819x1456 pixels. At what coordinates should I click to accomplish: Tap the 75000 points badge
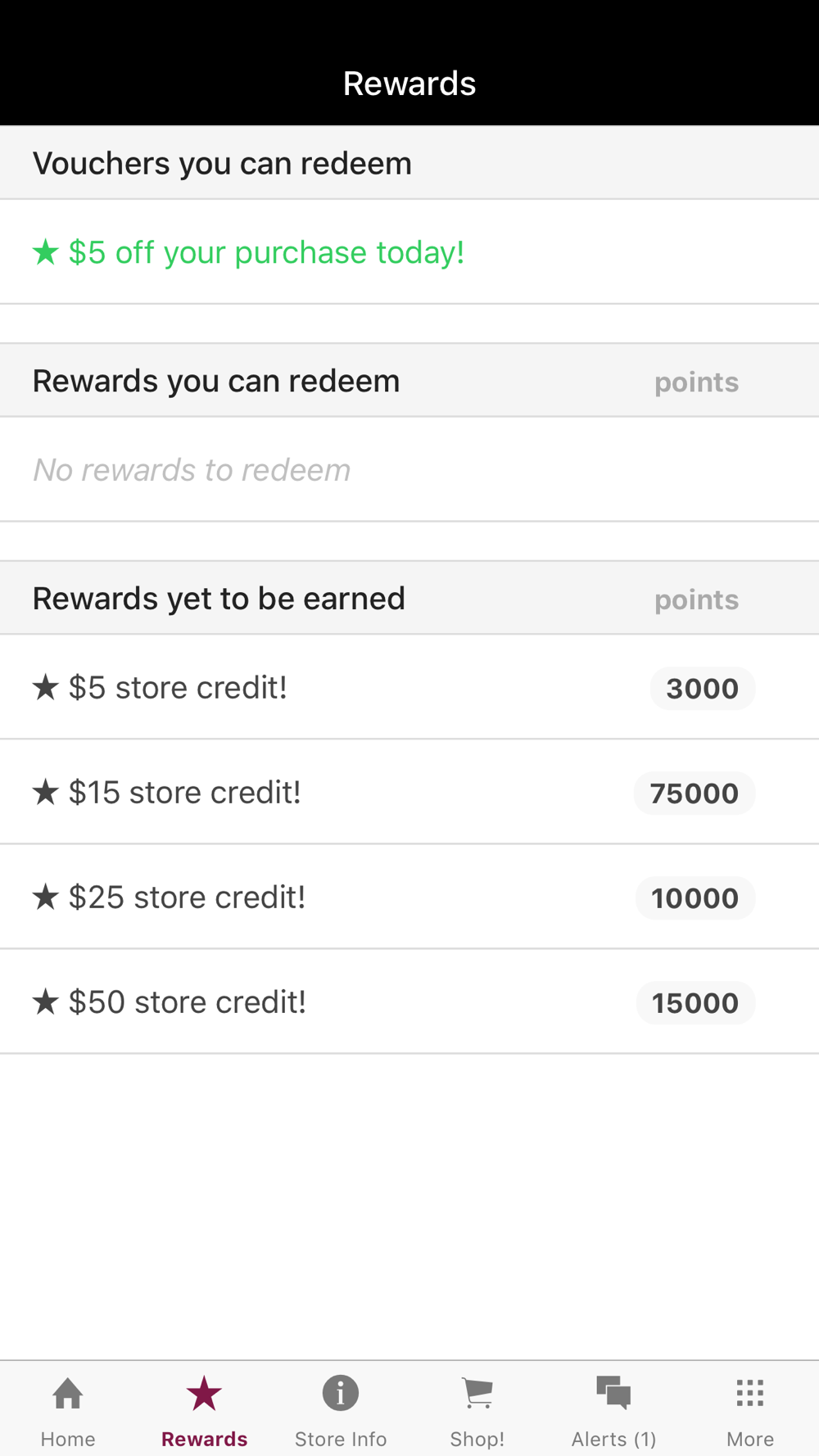pos(694,794)
